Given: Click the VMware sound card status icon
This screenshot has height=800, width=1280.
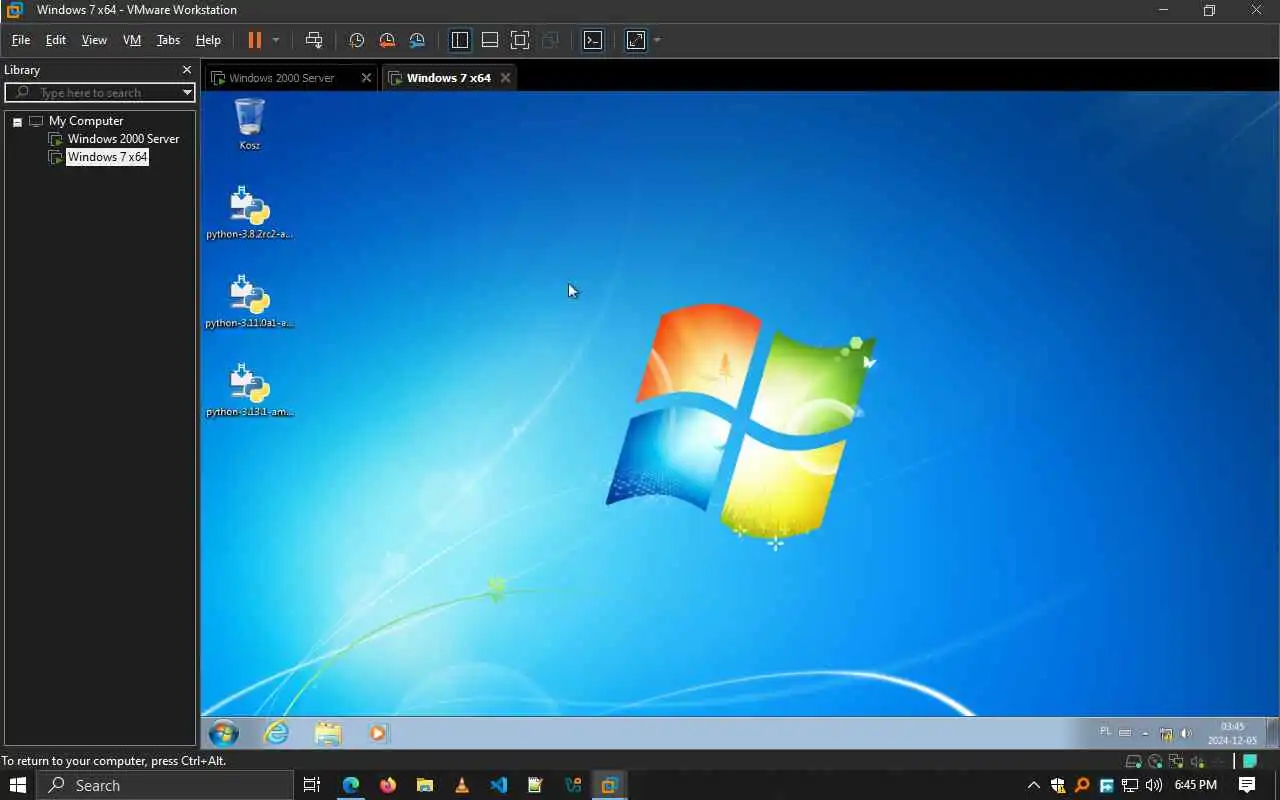Looking at the screenshot, I should (1197, 762).
